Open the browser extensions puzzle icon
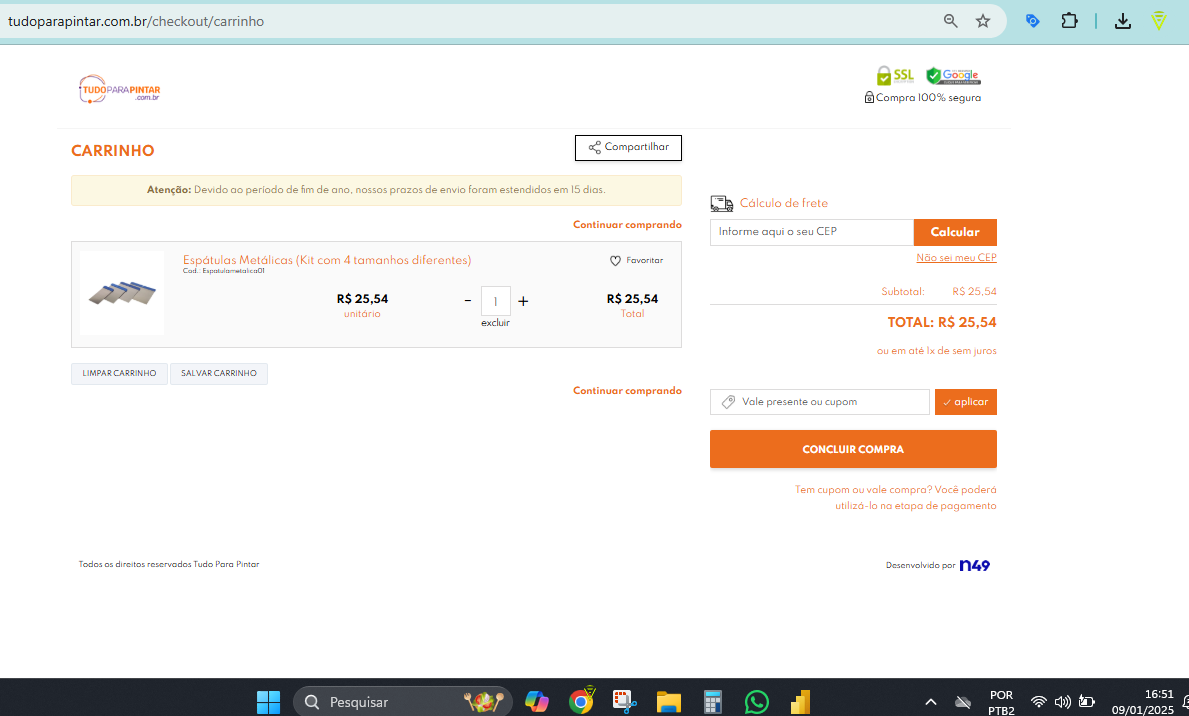Image resolution: width=1189 pixels, height=716 pixels. [x=1069, y=21]
